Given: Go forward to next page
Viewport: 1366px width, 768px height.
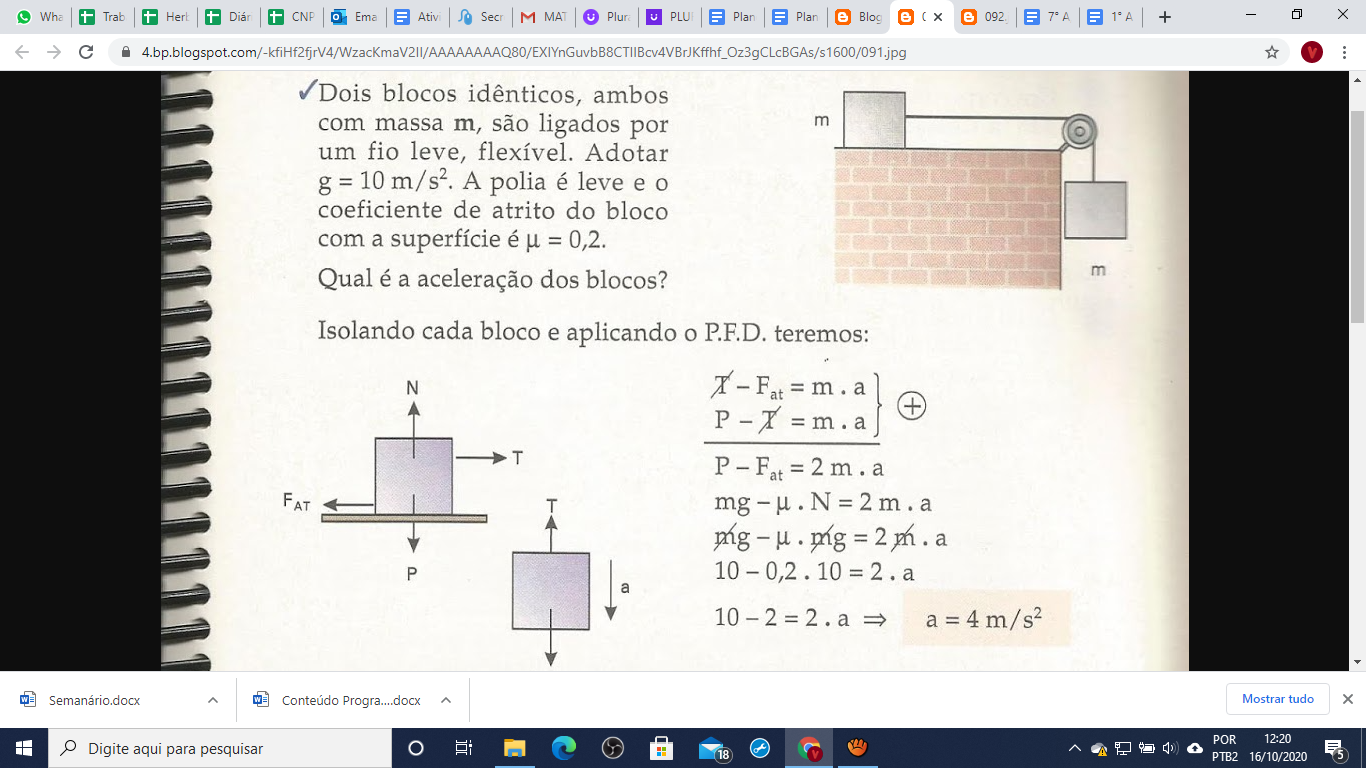Looking at the screenshot, I should [54, 52].
